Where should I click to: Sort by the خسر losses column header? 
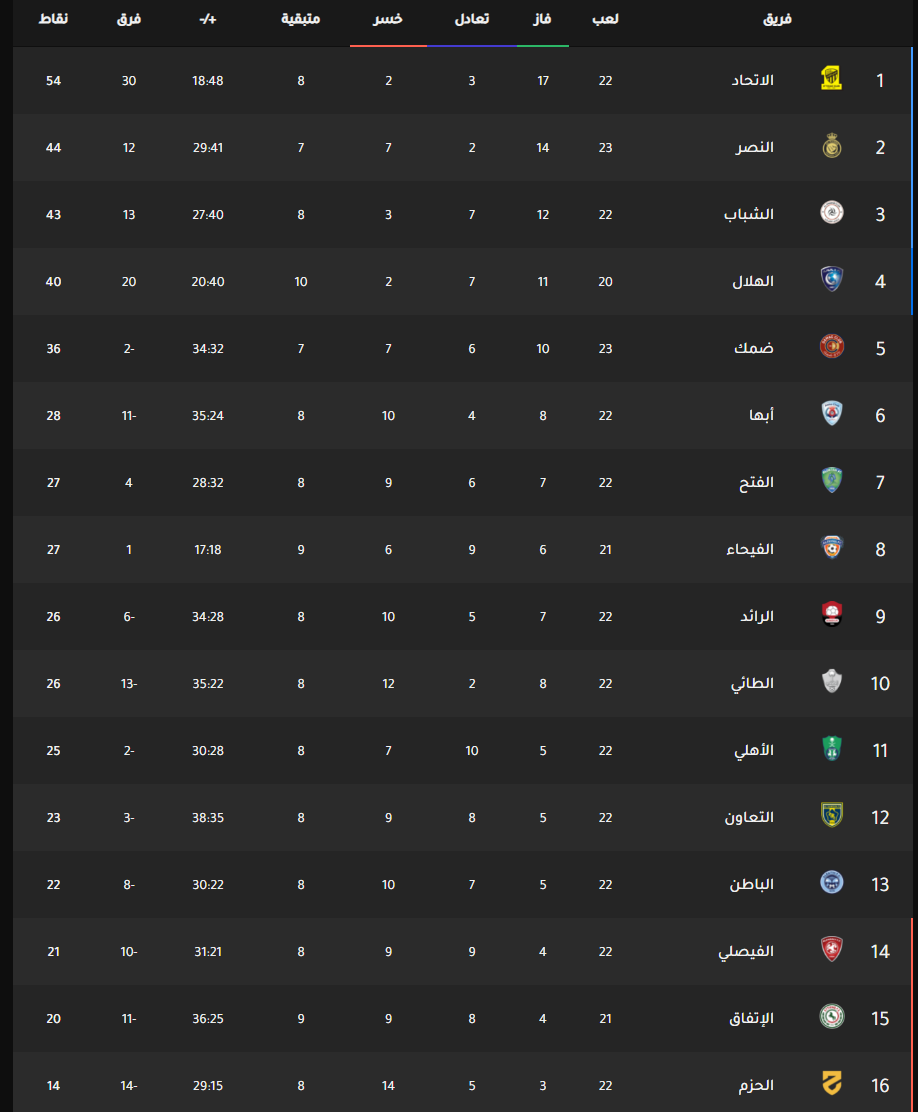pyautogui.click(x=388, y=19)
